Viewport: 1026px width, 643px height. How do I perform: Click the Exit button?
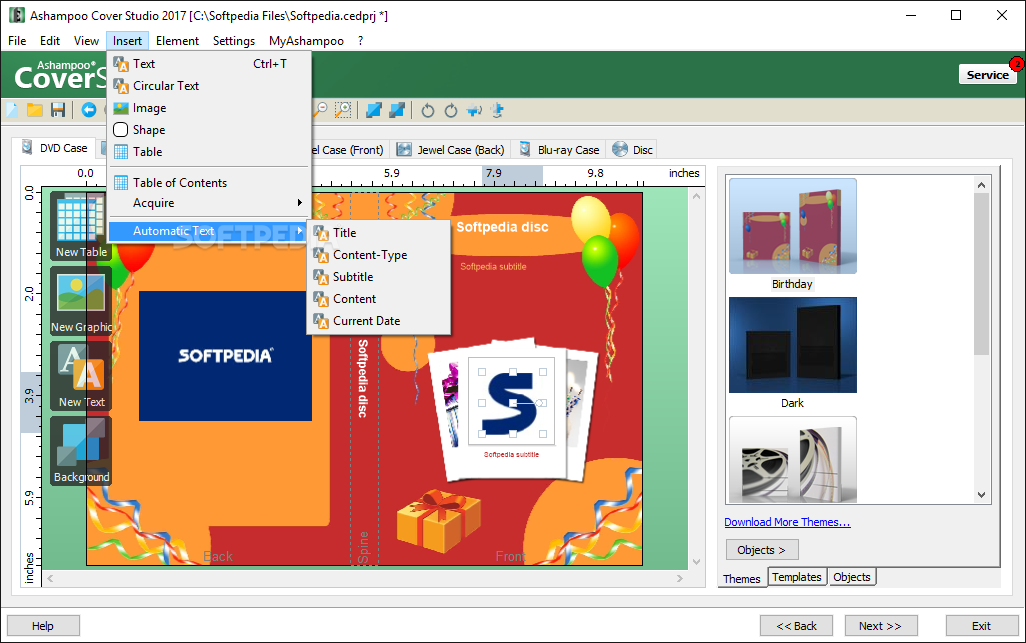click(981, 626)
